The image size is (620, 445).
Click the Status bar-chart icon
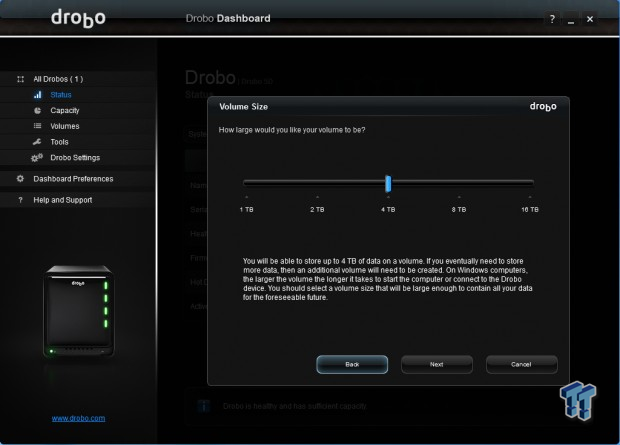[x=38, y=95]
